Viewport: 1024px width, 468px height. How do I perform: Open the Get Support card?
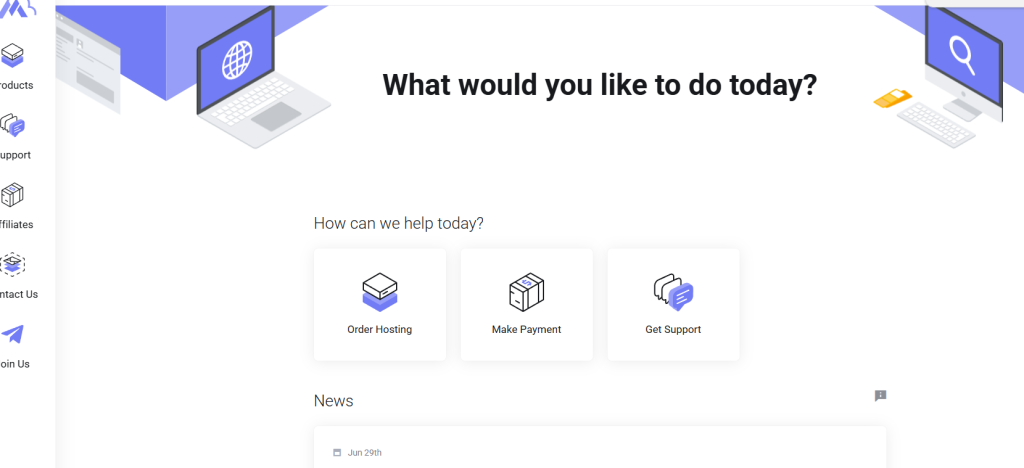[673, 304]
